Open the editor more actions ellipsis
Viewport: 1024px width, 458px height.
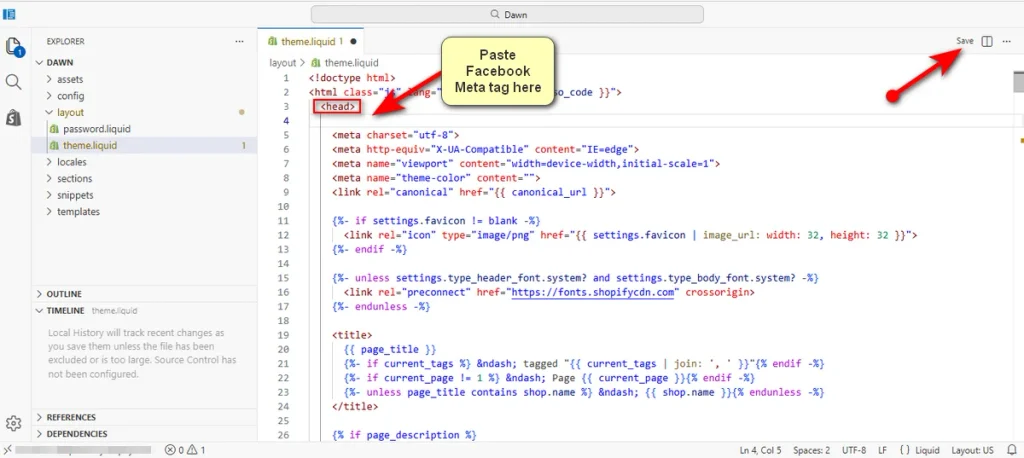click(x=1006, y=41)
